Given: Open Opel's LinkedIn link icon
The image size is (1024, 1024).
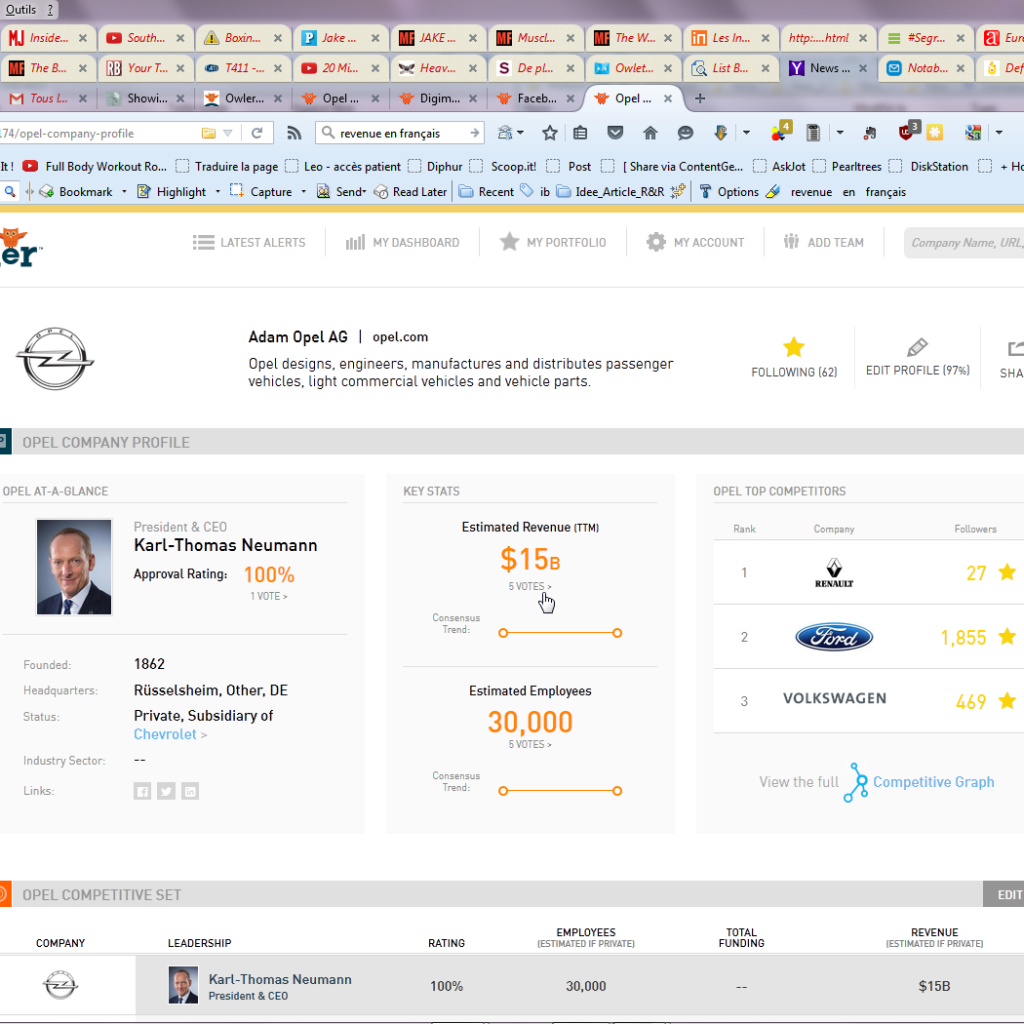Looking at the screenshot, I should [x=190, y=791].
